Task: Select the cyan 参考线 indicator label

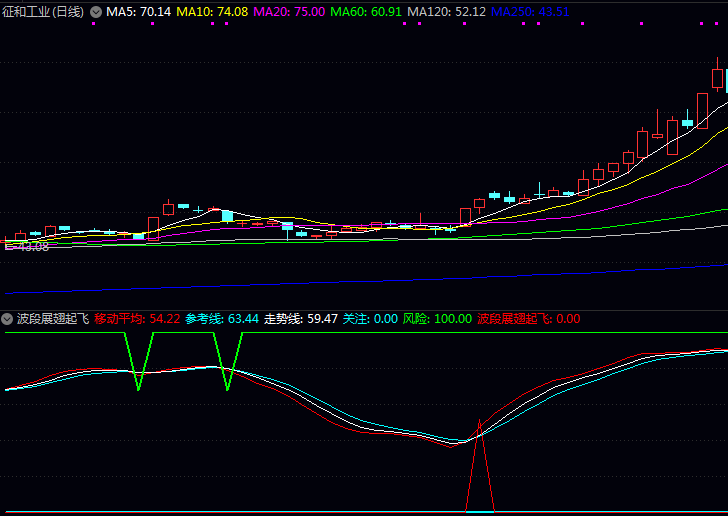Action: [222, 319]
